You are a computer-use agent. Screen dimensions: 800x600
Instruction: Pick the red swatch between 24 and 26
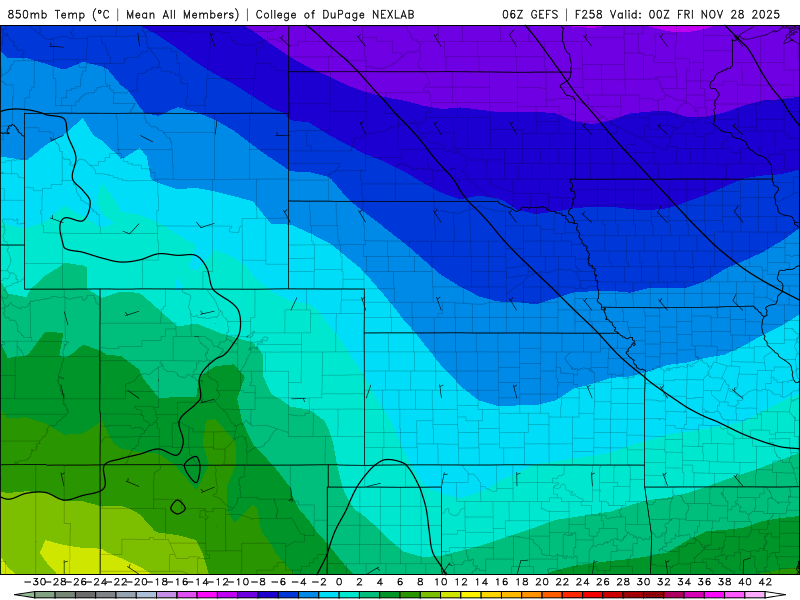592,595
